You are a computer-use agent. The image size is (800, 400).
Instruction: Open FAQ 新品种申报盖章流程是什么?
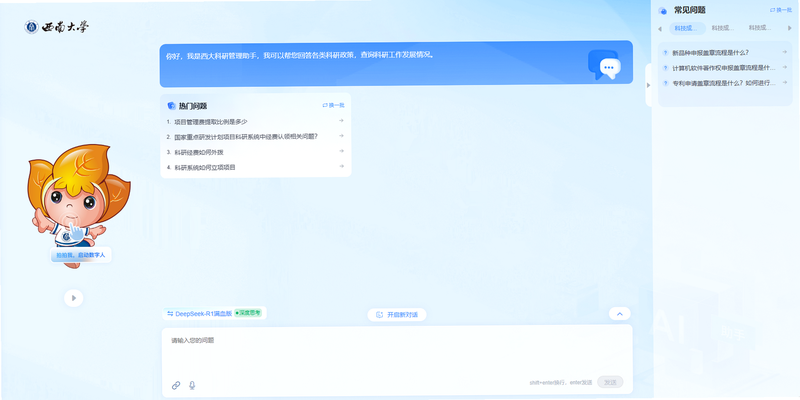(710, 53)
